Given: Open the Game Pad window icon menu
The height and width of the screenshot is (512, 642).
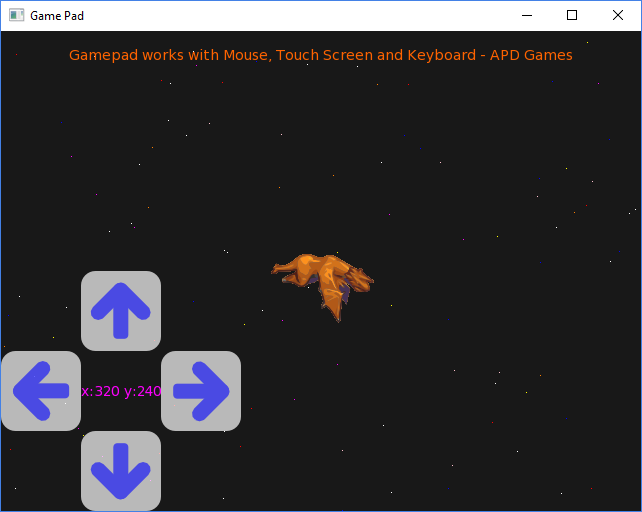Looking at the screenshot, I should [16, 15].
